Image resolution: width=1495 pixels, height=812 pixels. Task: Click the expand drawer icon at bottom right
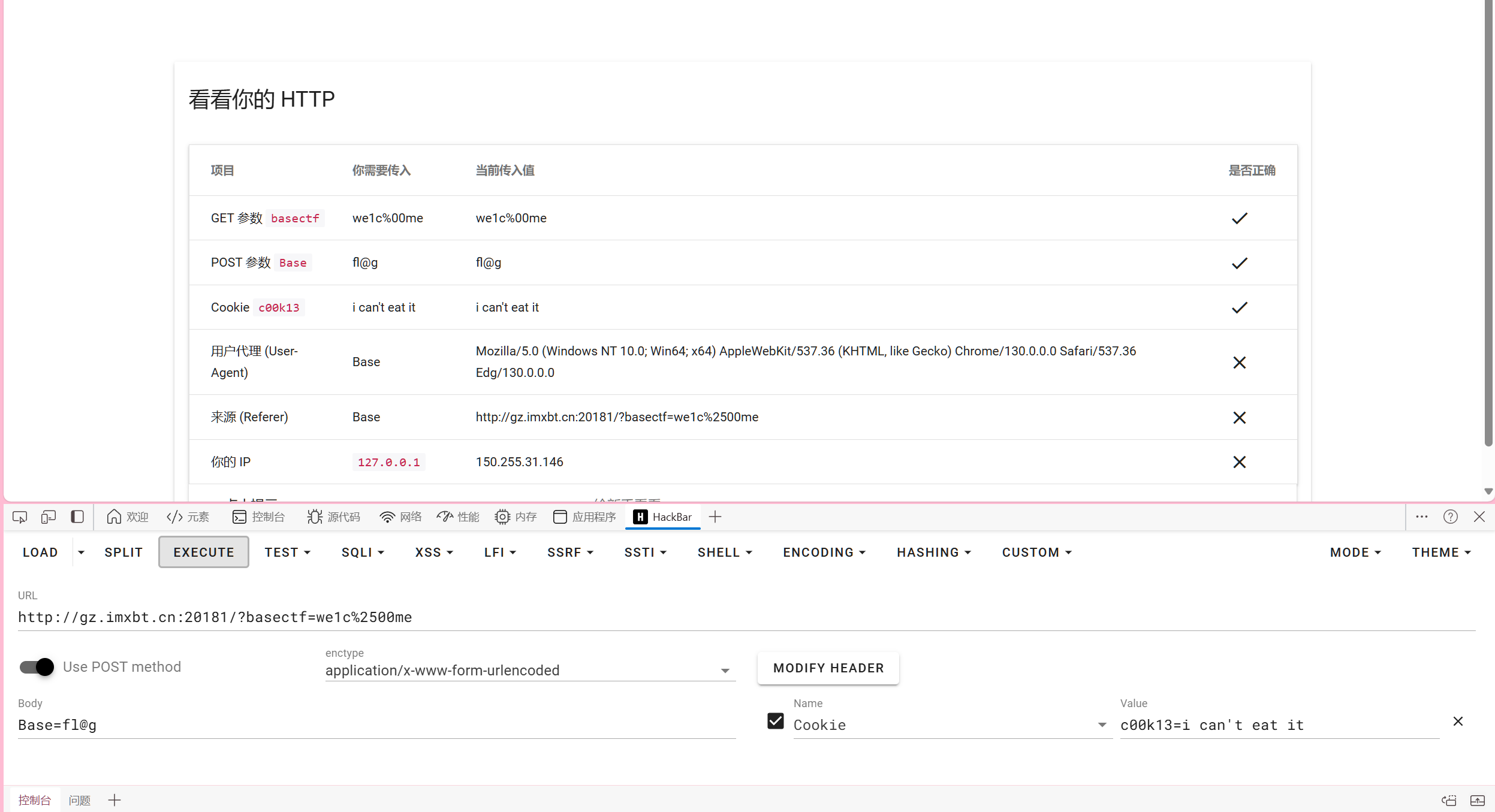tap(1478, 801)
